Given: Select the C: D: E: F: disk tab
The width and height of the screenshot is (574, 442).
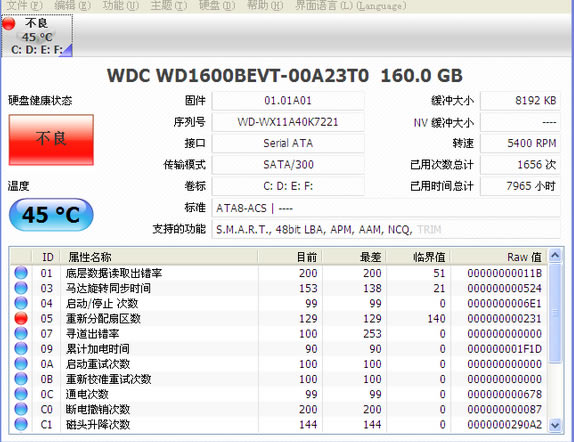Looking at the screenshot, I should click(37, 36).
